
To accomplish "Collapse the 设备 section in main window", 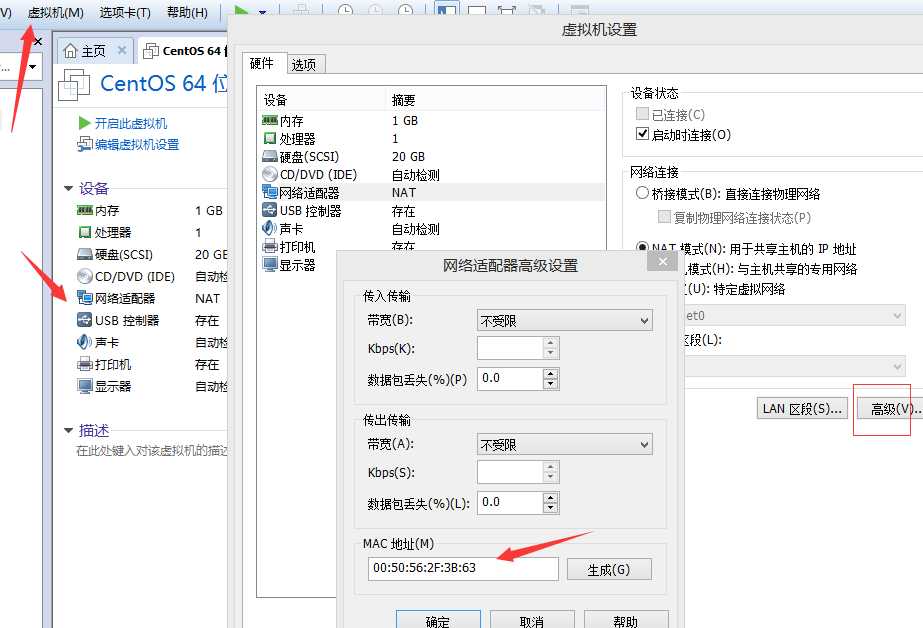I will [x=68, y=188].
